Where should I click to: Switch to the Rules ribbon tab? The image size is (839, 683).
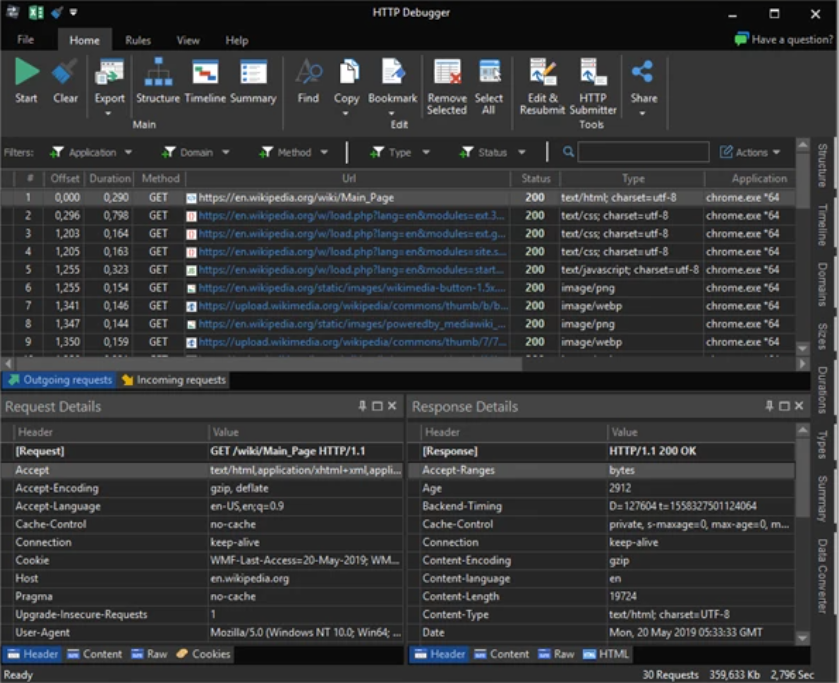tap(137, 40)
